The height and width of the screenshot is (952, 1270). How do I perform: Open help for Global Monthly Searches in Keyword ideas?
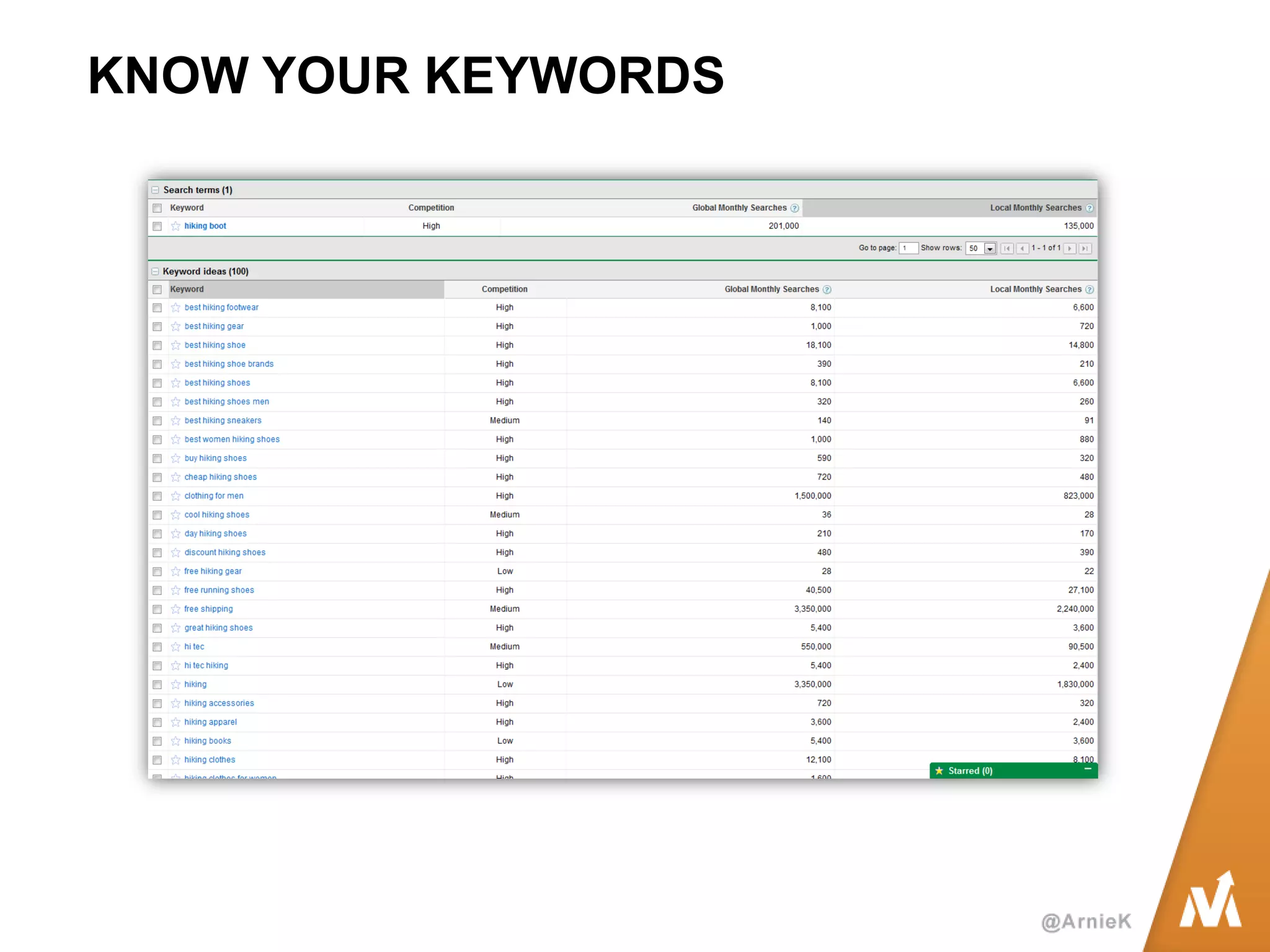827,289
